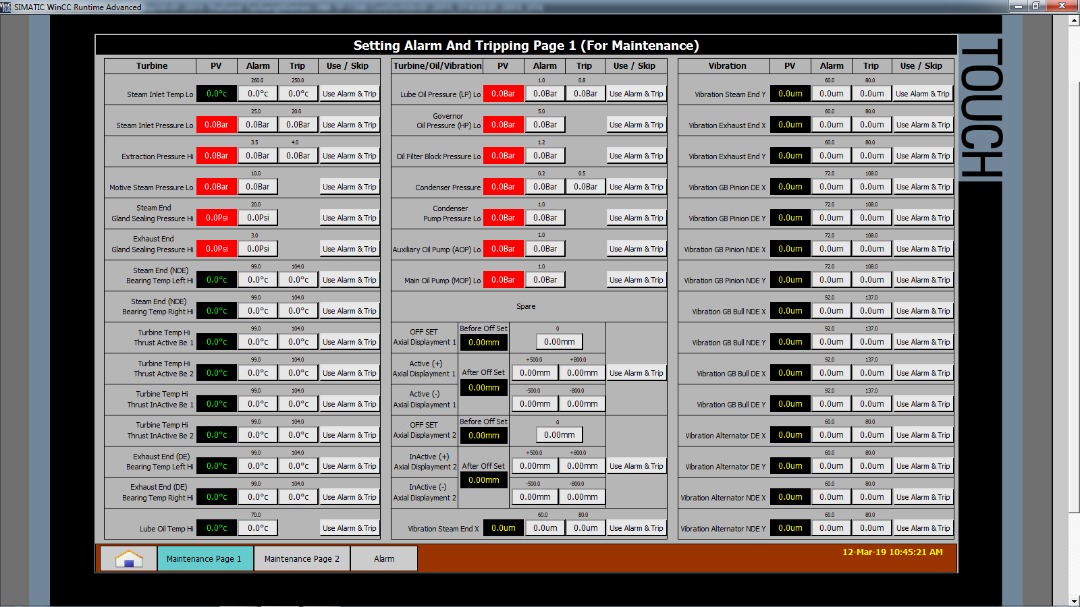Screen dimensions: 1080x607
Task: Toggle Use Alarm & Trip for Vibration Steam End Y
Action: pyautogui.click(x=922, y=94)
